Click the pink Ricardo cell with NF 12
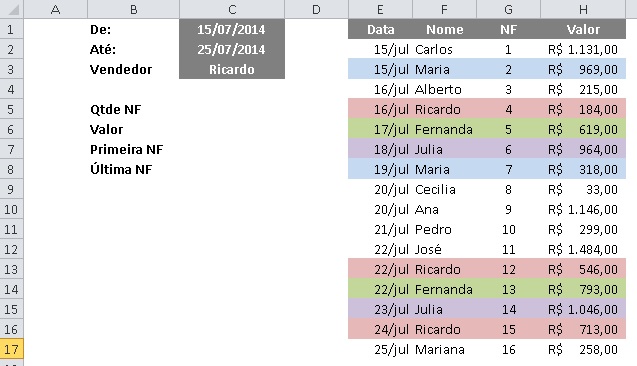Image resolution: width=637 pixels, height=366 pixels. point(444,269)
